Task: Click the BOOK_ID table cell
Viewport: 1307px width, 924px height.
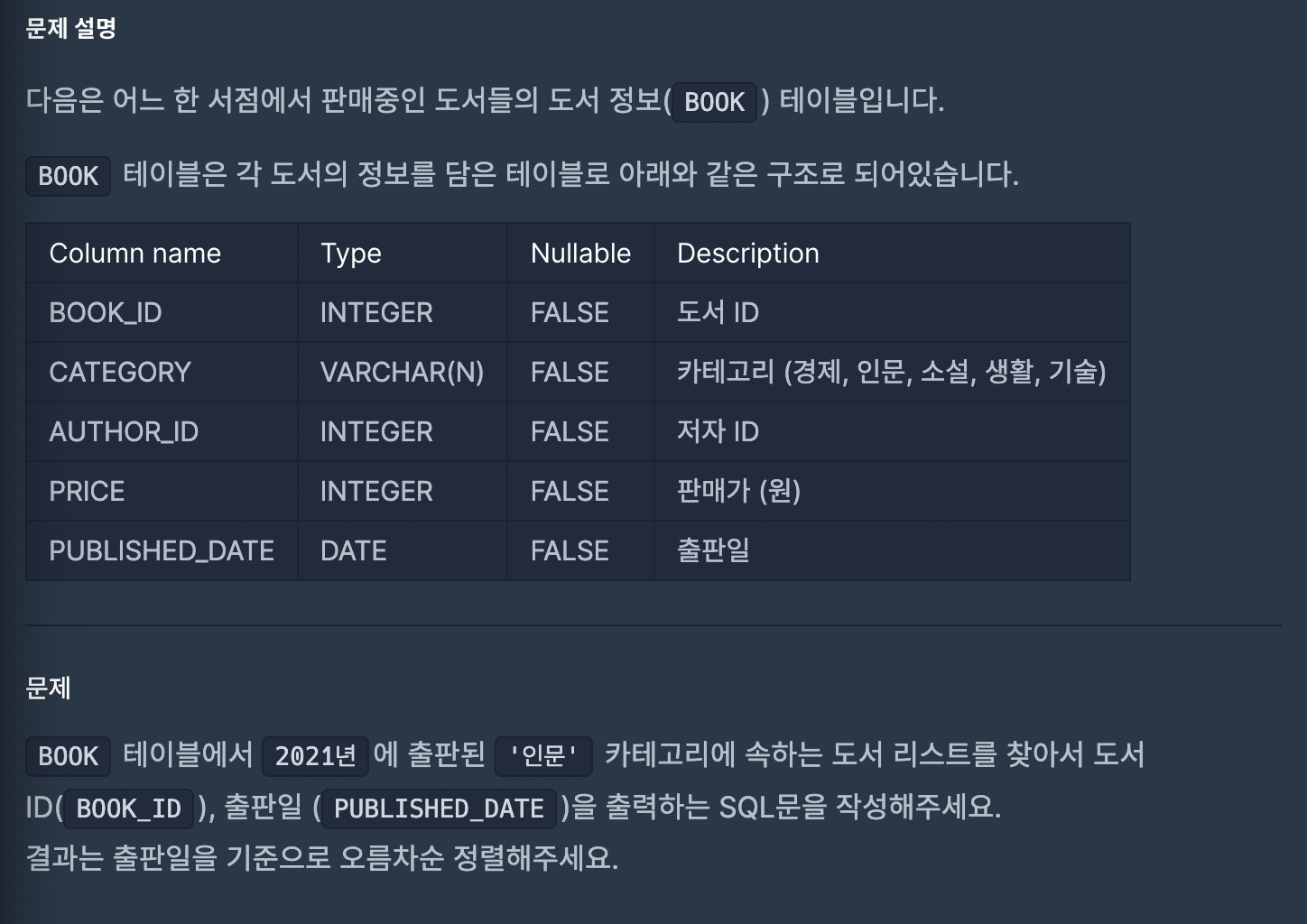Action: [x=162, y=313]
